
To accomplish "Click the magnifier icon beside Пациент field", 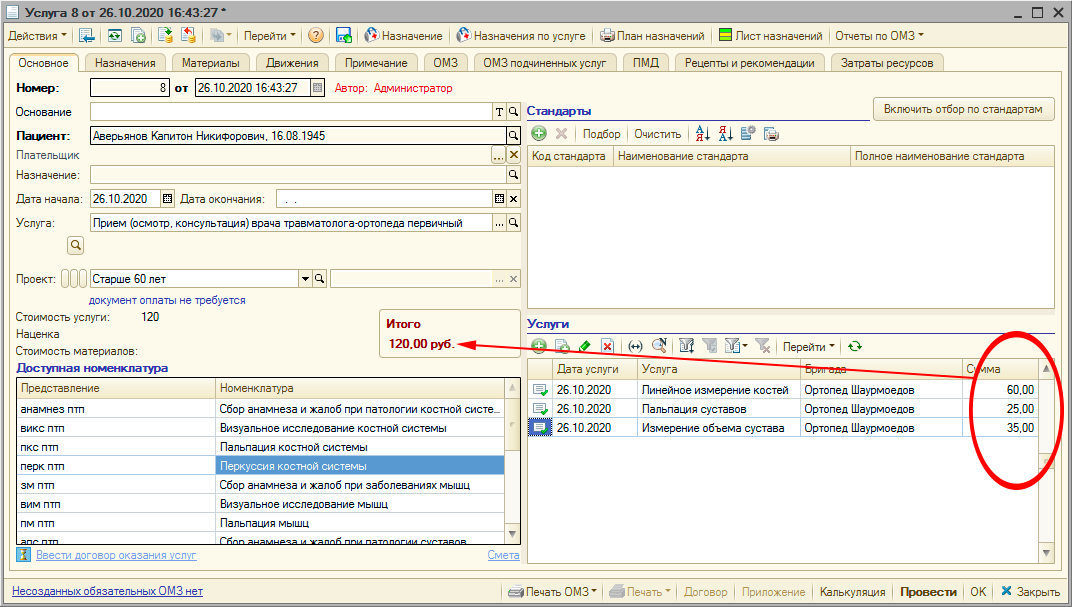I will pyautogui.click(x=513, y=135).
